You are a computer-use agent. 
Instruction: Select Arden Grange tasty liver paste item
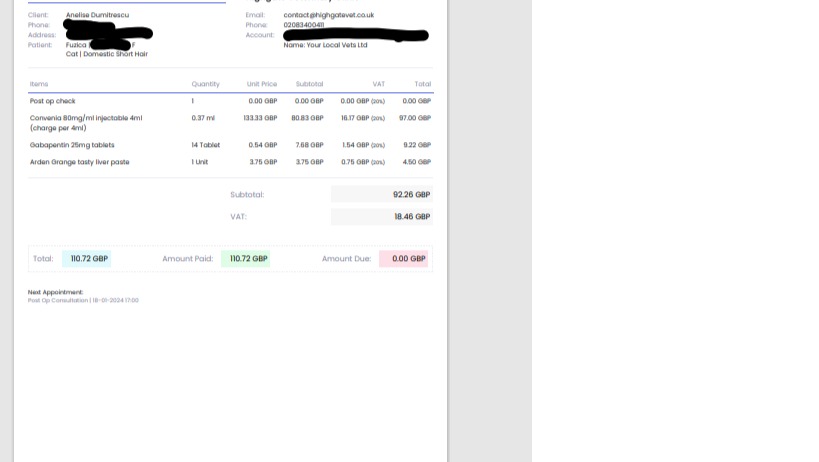79,162
